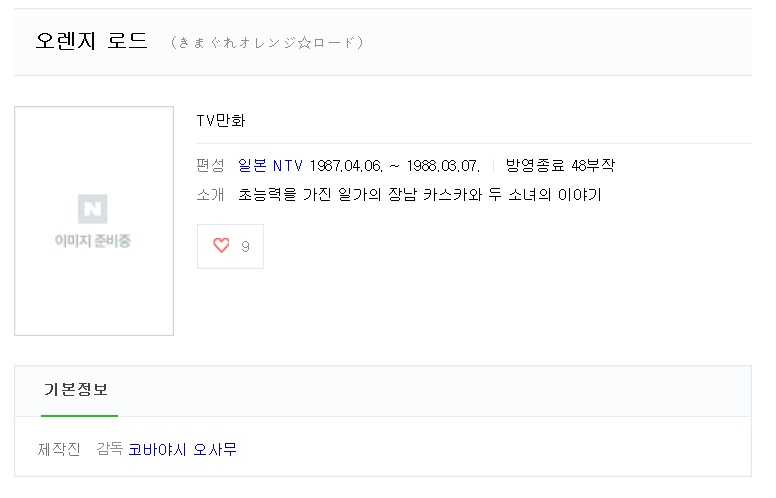Switch to the 기본정보 tab
The image size is (776, 498).
click(x=76, y=390)
